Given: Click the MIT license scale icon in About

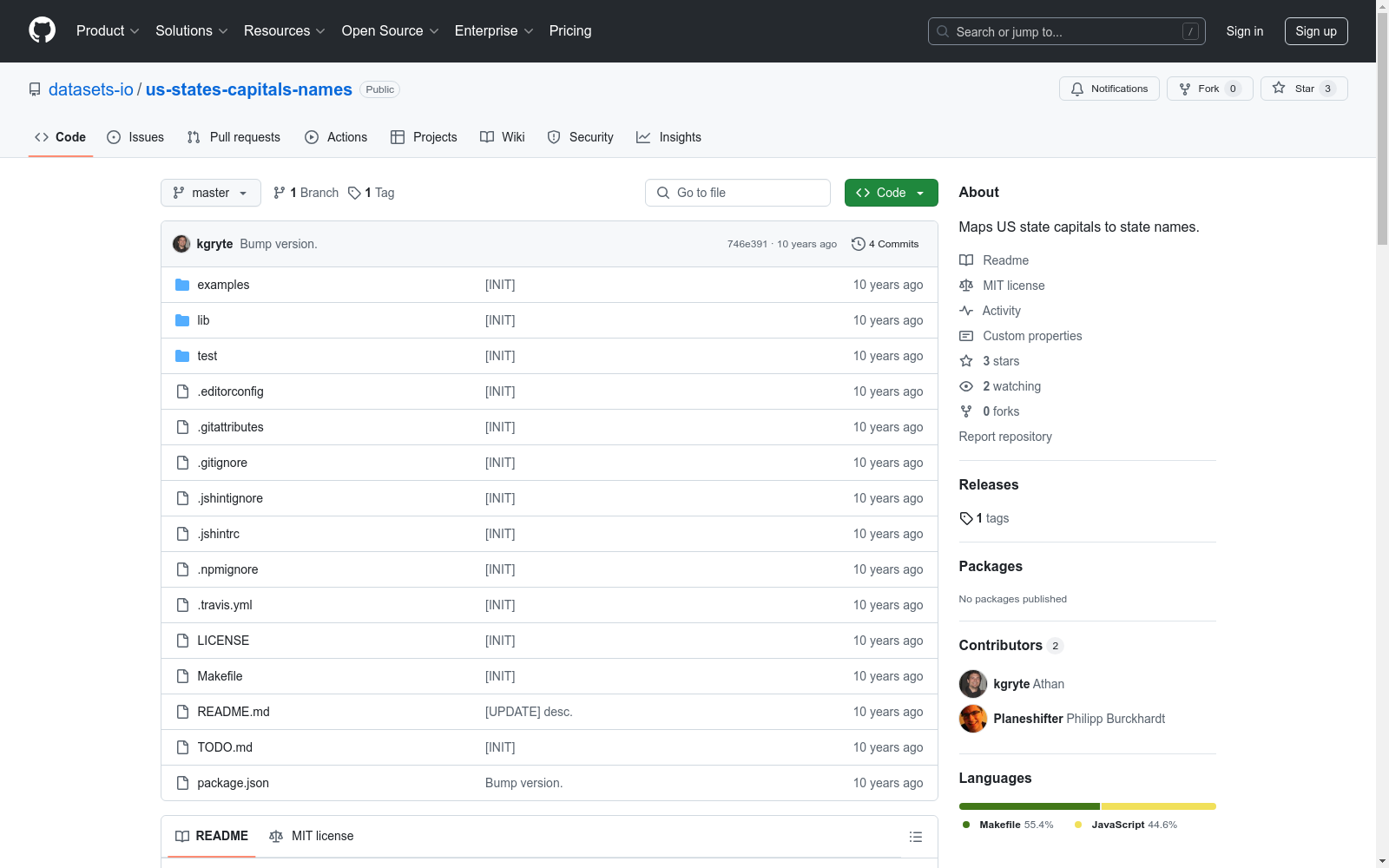Looking at the screenshot, I should [966, 286].
